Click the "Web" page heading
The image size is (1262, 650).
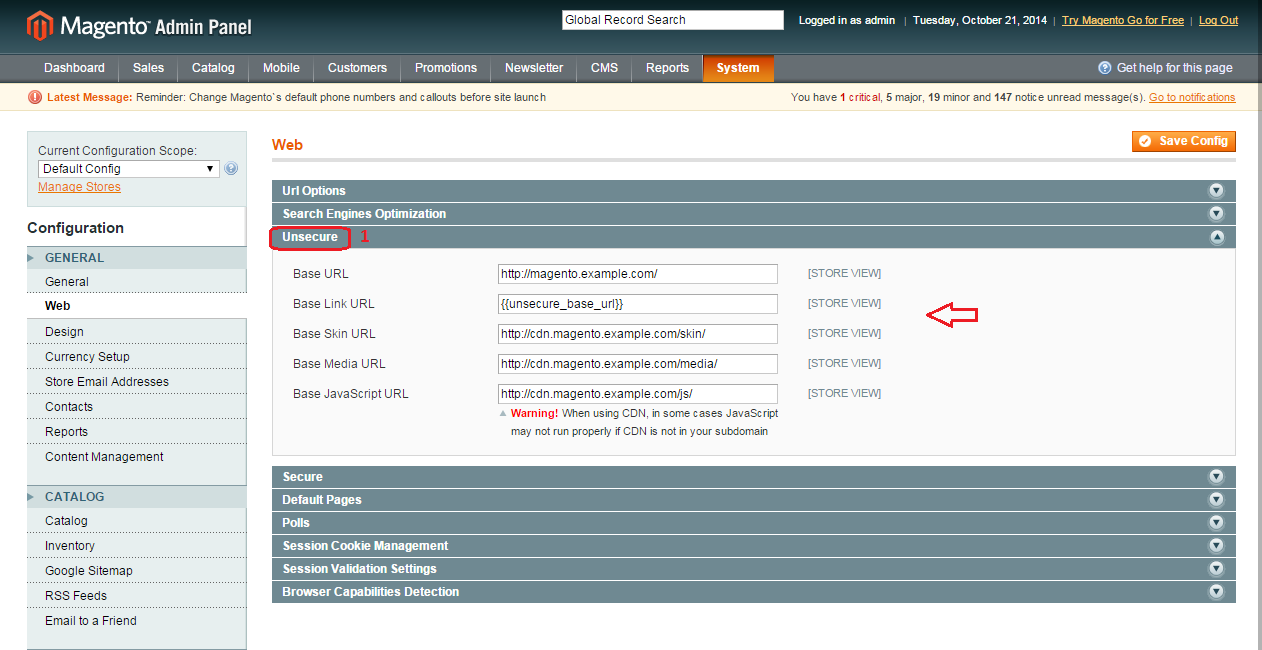[x=287, y=145]
